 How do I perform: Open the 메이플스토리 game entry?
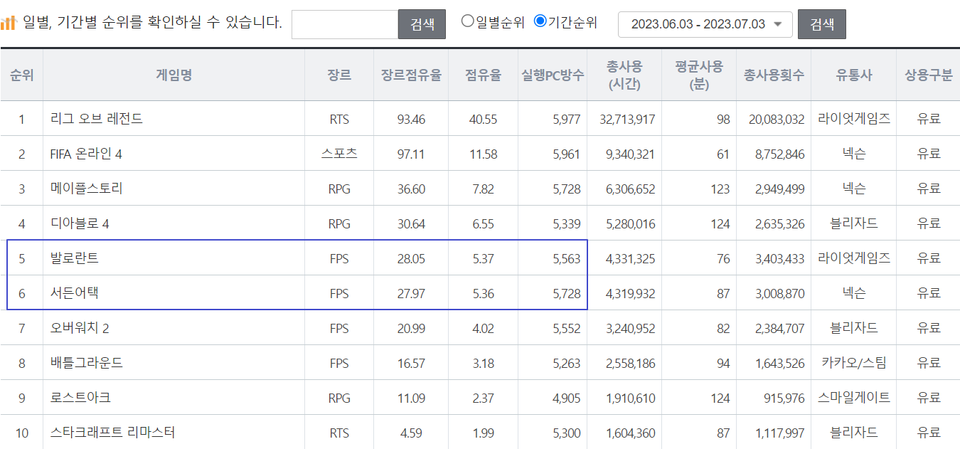(x=86, y=189)
